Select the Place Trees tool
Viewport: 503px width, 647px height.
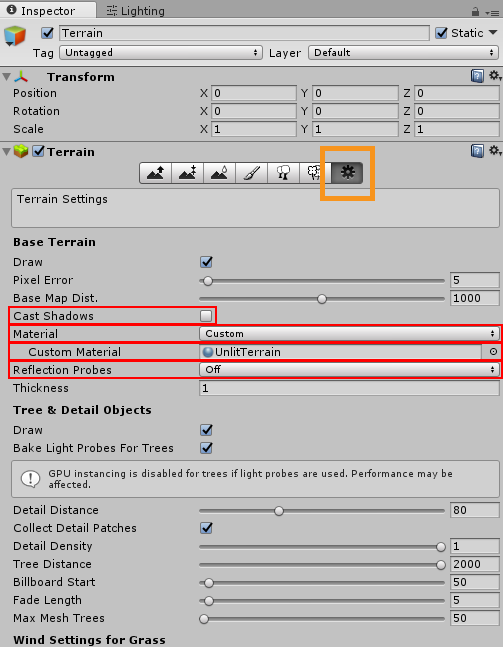[x=283, y=172]
